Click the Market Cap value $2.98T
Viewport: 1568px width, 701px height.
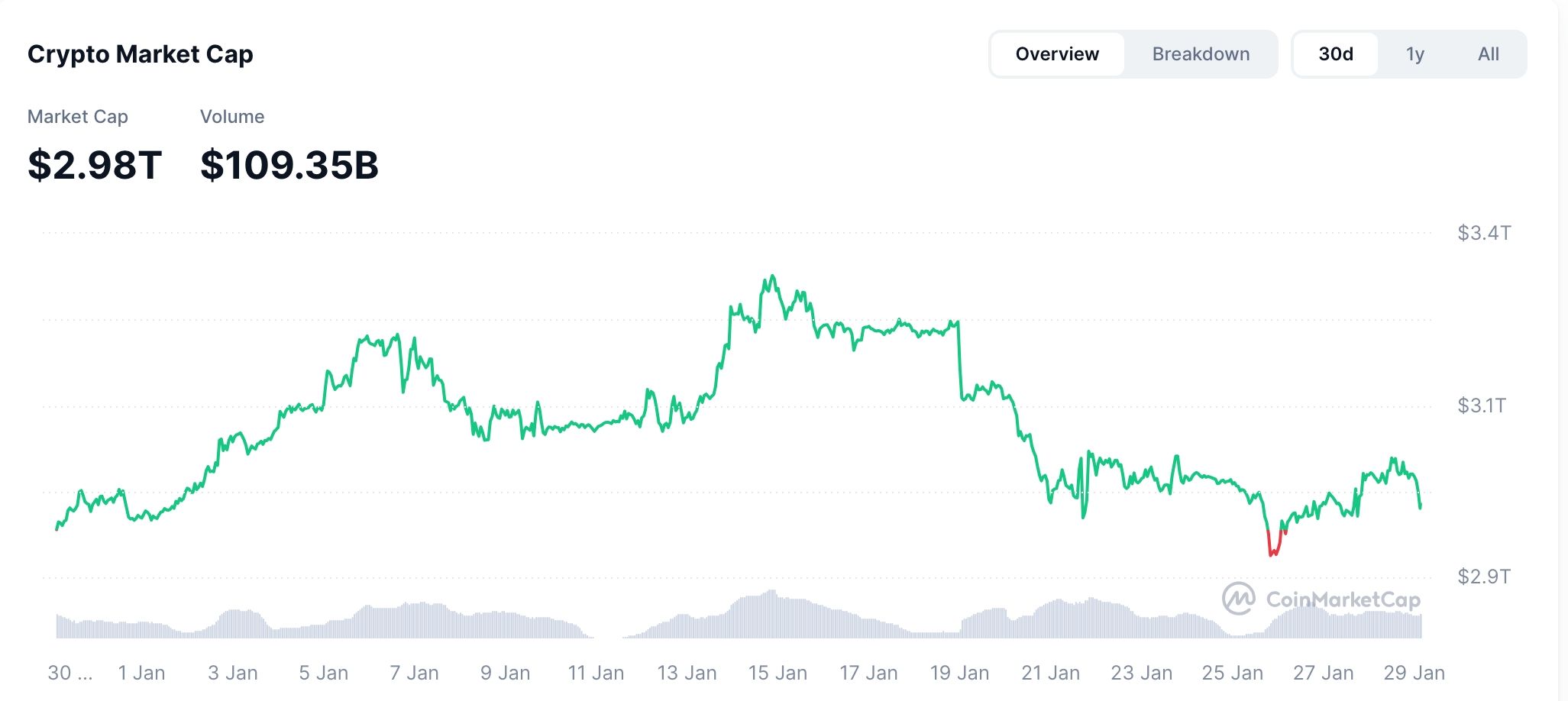click(x=94, y=163)
